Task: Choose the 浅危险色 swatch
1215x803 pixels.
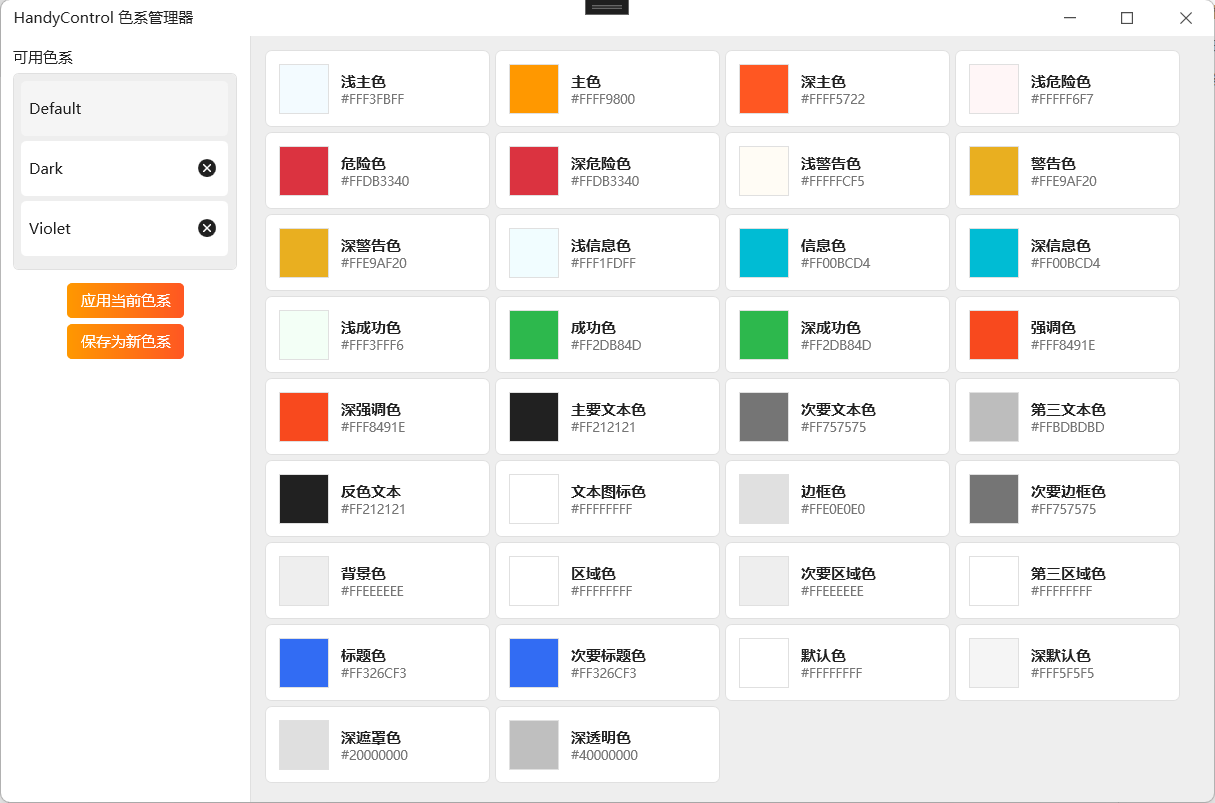Action: (x=994, y=89)
